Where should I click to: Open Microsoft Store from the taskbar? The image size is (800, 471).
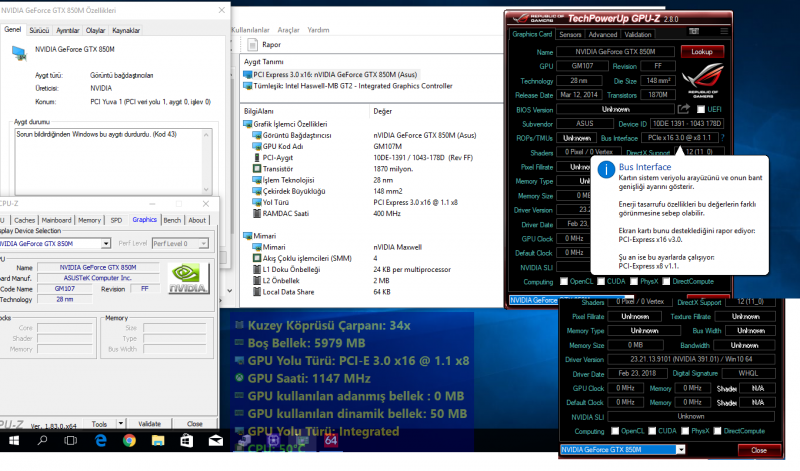[187, 440]
